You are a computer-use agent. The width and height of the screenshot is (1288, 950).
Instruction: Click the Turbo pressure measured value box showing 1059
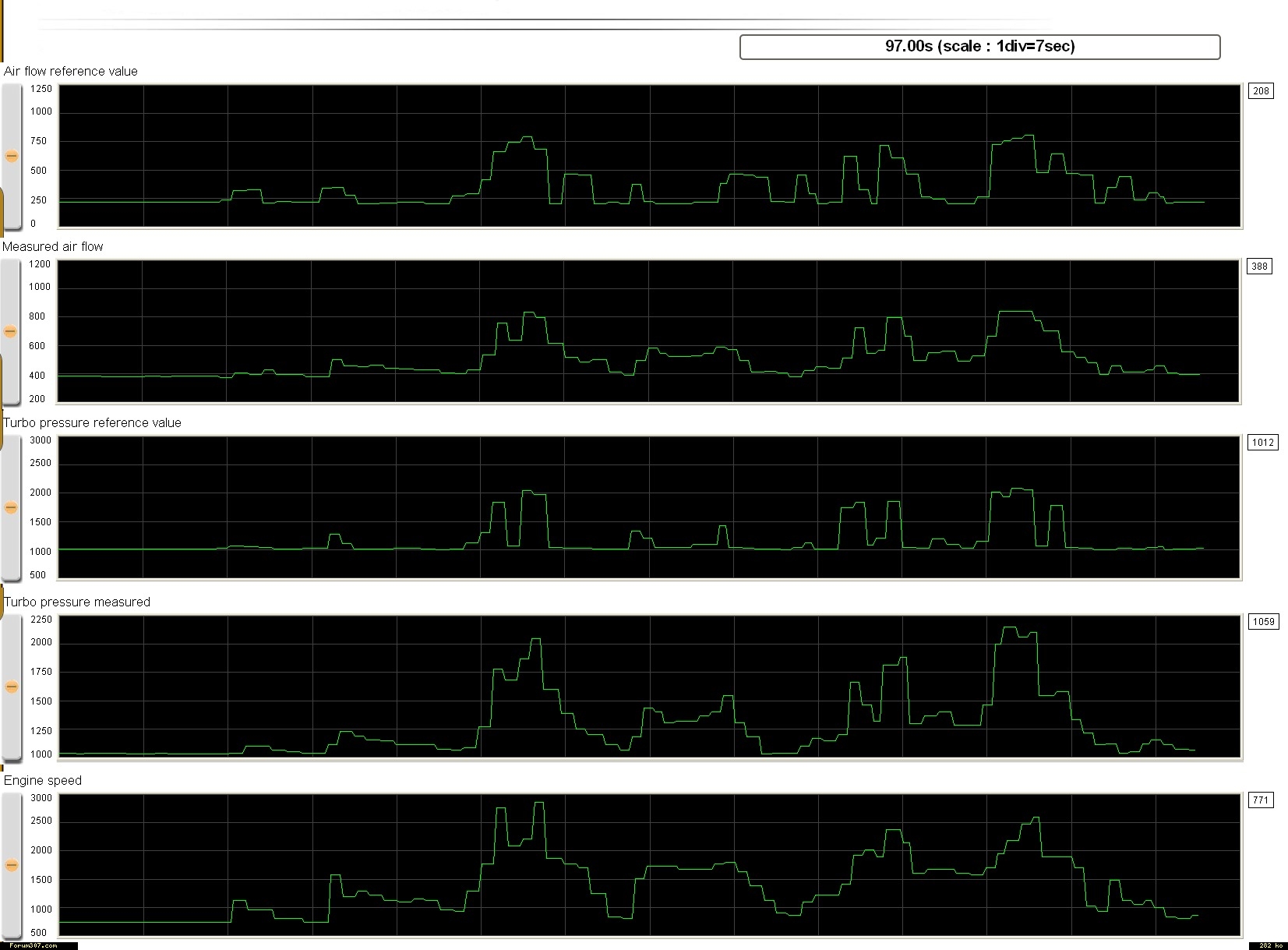[x=1263, y=622]
